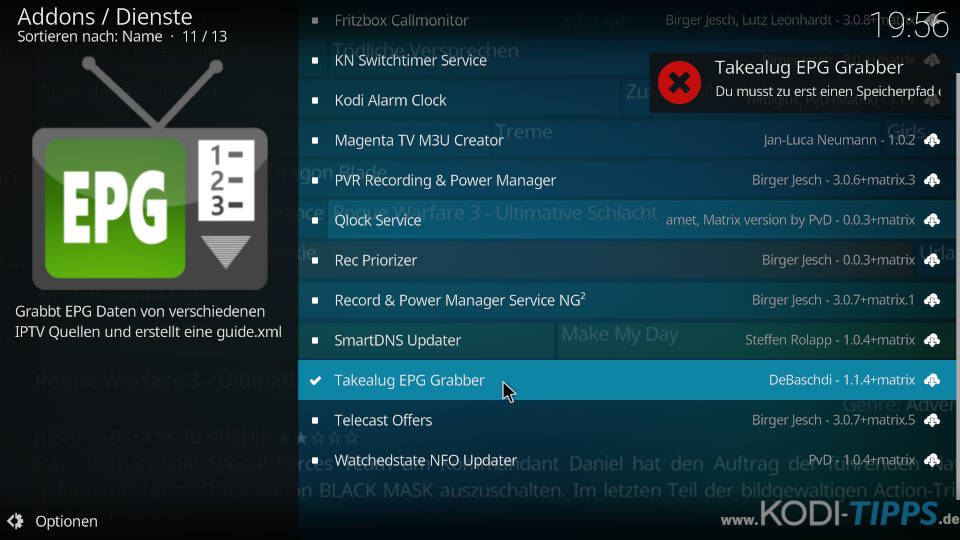Click the EPG Grabber addon thumbnail
The height and width of the screenshot is (540, 960).
click(150, 174)
